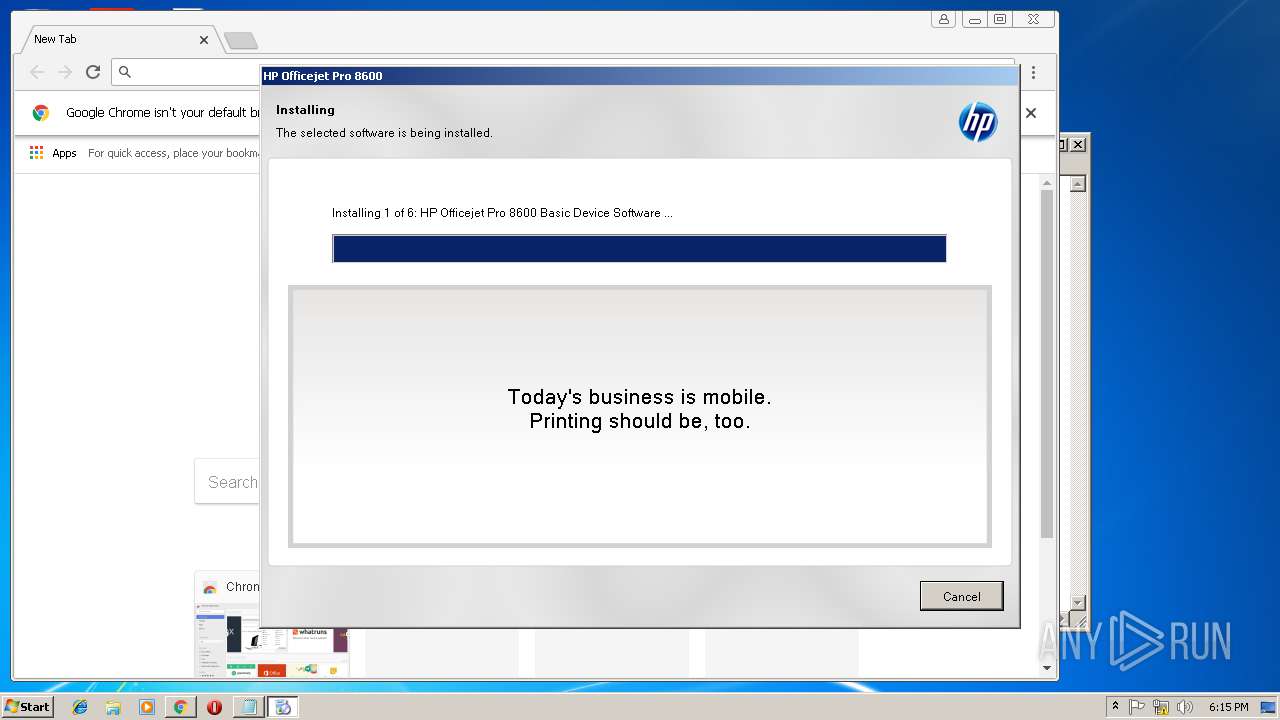Reload the page in Chrome
This screenshot has width=1280, height=720.
coord(93,72)
